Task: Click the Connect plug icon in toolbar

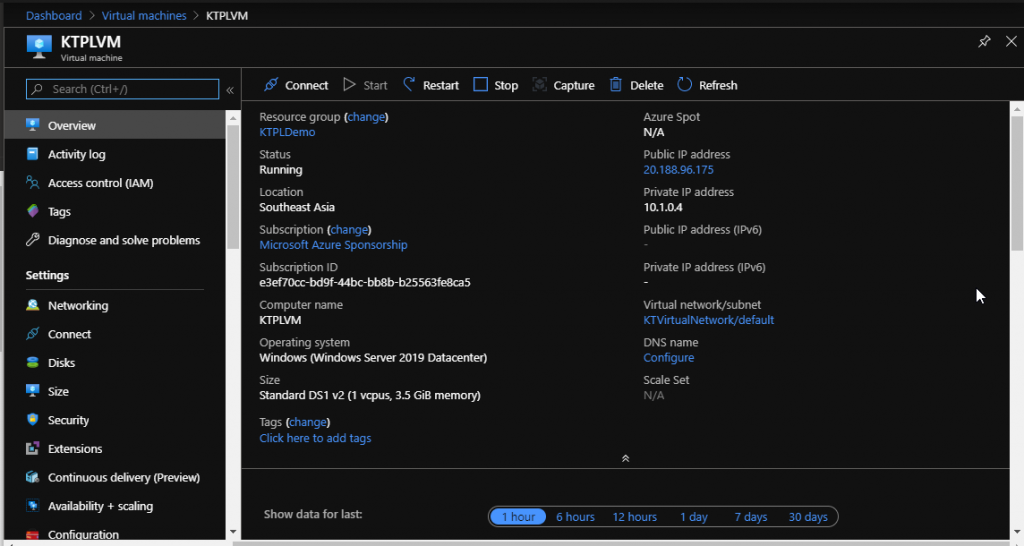Action: pyautogui.click(x=271, y=85)
